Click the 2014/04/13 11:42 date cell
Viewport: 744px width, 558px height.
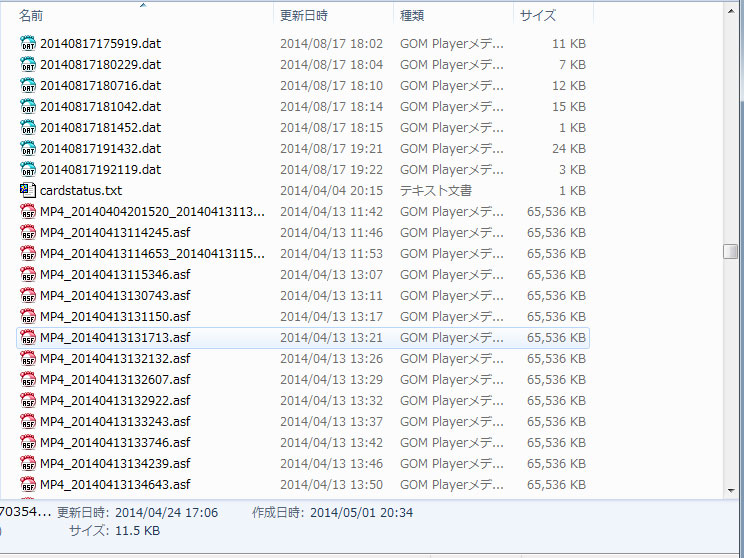331,211
